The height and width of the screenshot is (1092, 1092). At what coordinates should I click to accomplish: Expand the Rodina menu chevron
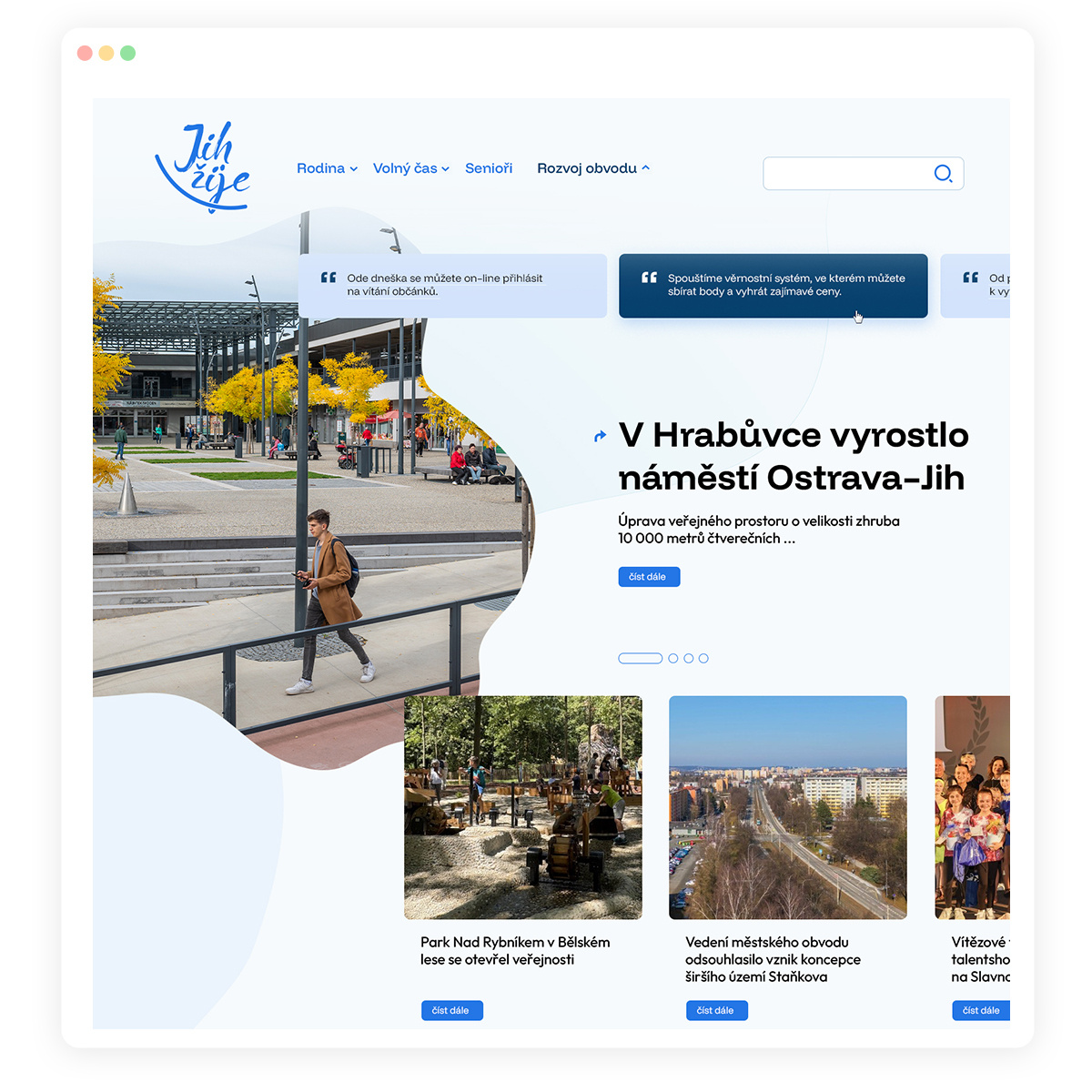[x=354, y=168]
